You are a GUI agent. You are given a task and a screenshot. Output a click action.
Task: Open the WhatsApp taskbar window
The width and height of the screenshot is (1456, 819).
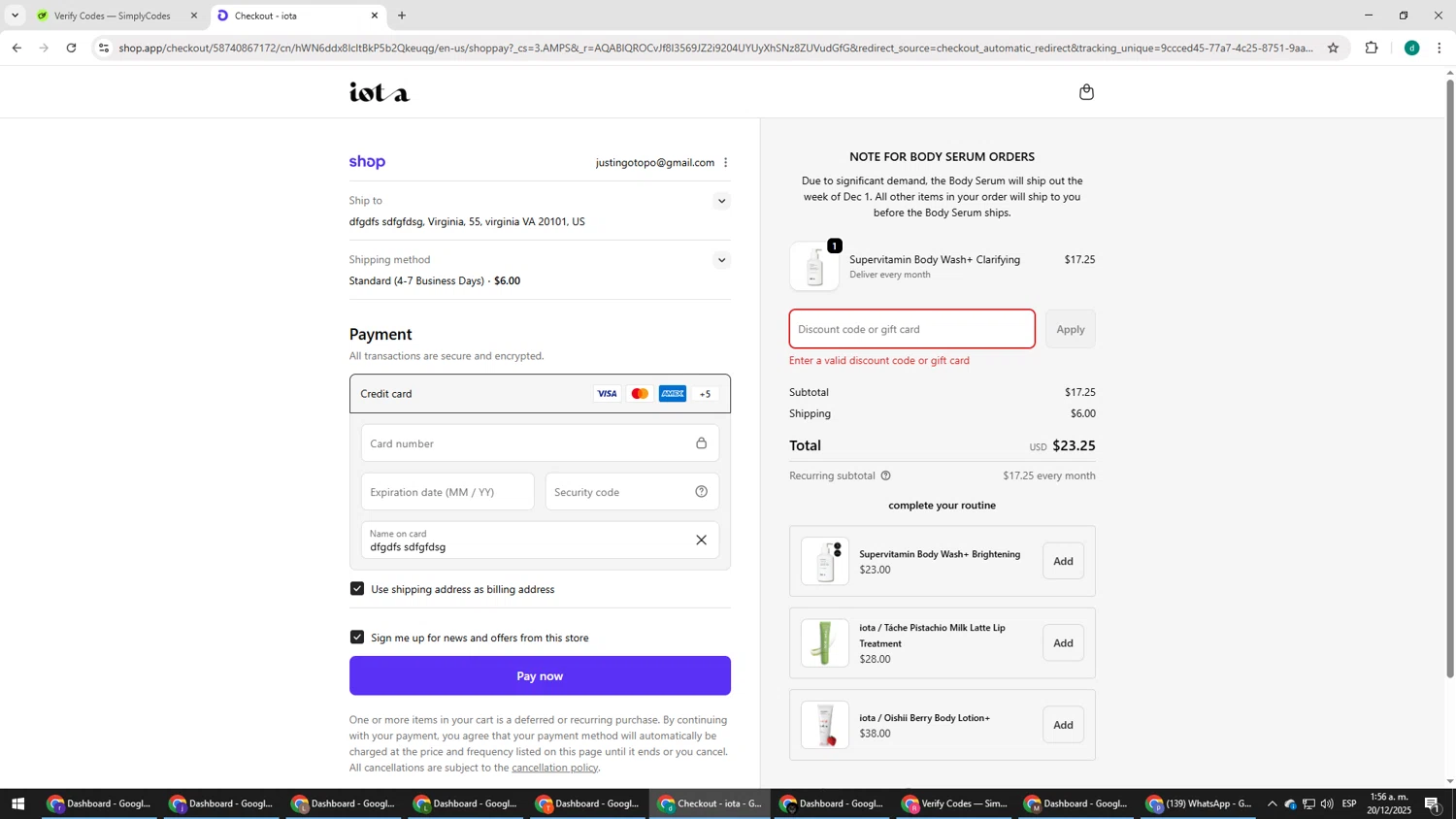pos(1200,803)
